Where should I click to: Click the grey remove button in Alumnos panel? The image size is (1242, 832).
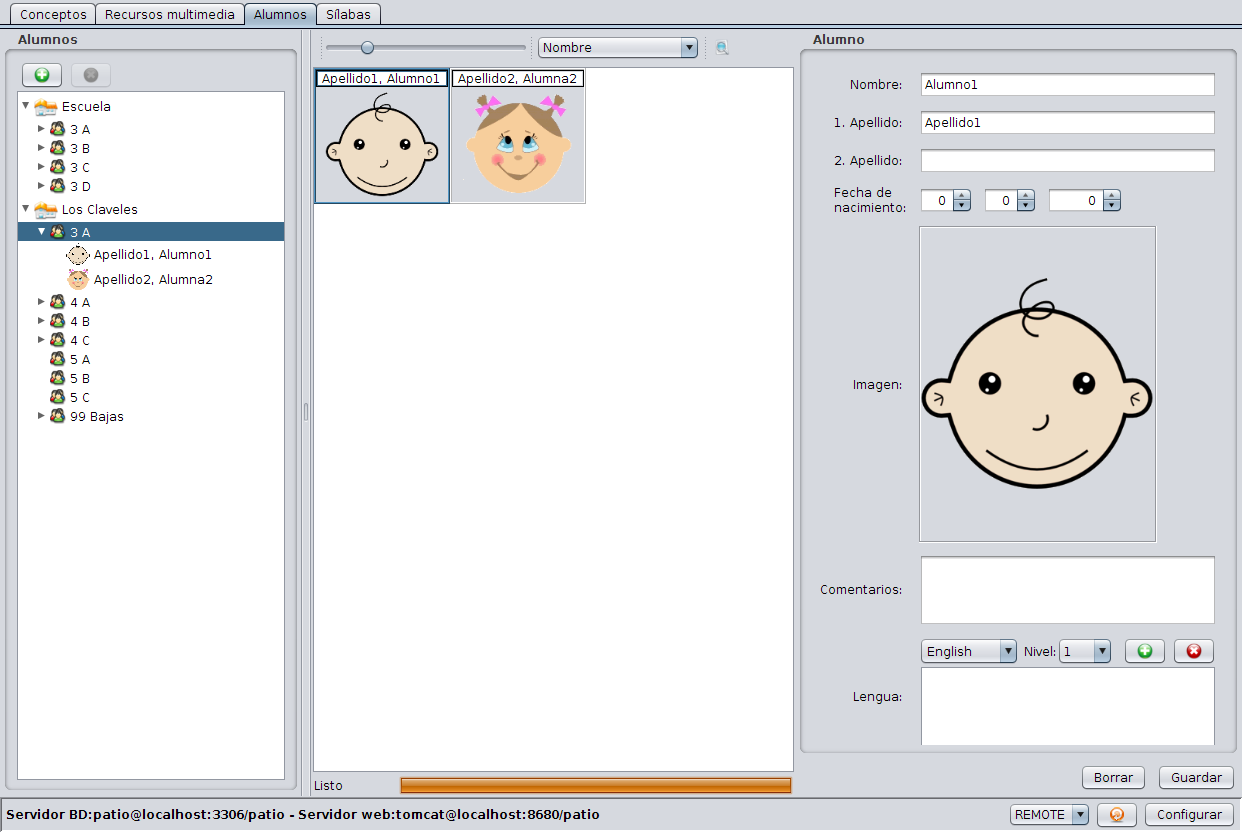point(91,75)
